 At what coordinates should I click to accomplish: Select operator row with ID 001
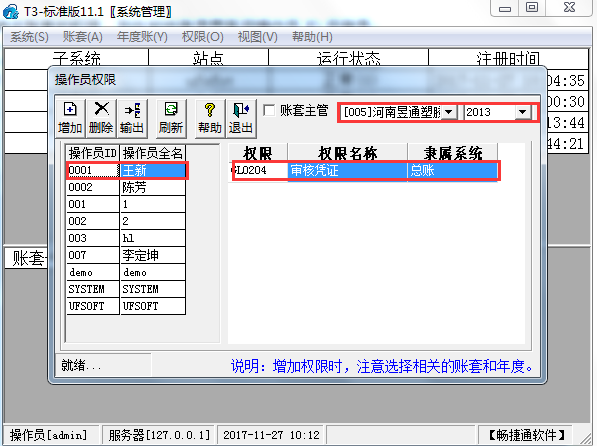(x=93, y=204)
